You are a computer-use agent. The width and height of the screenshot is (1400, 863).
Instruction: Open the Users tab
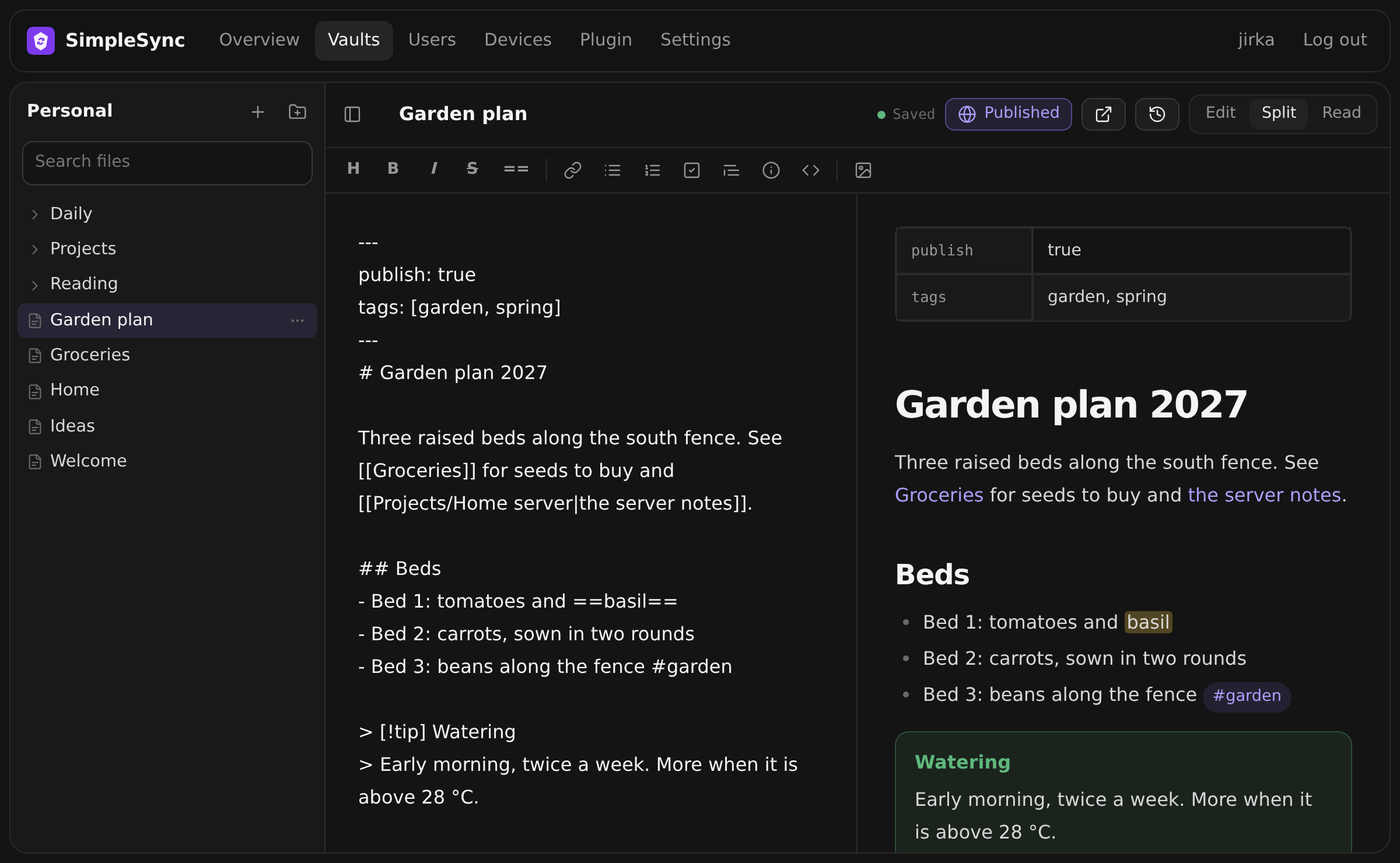[x=432, y=40]
